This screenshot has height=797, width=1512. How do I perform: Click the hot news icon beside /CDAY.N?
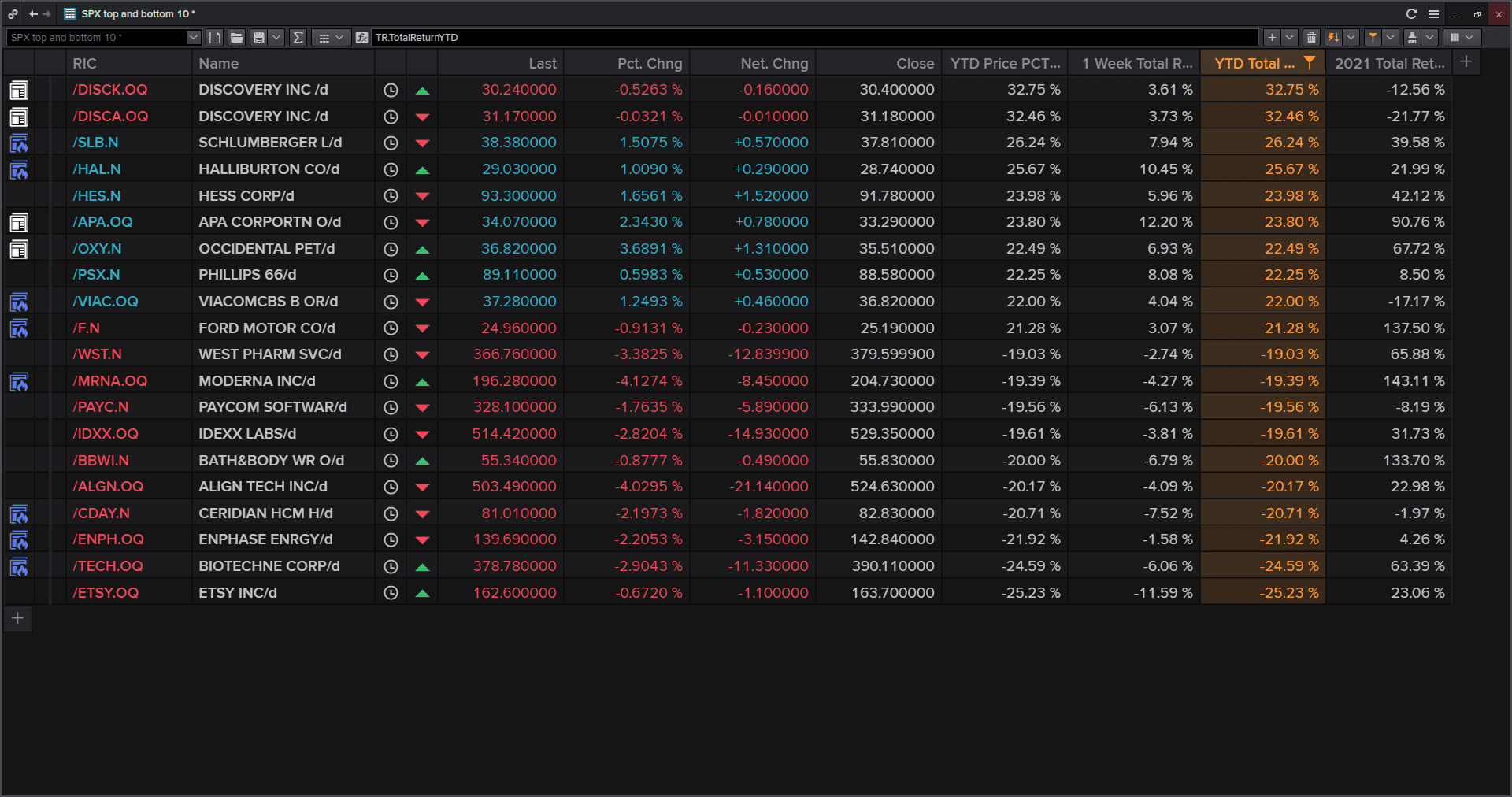click(18, 513)
